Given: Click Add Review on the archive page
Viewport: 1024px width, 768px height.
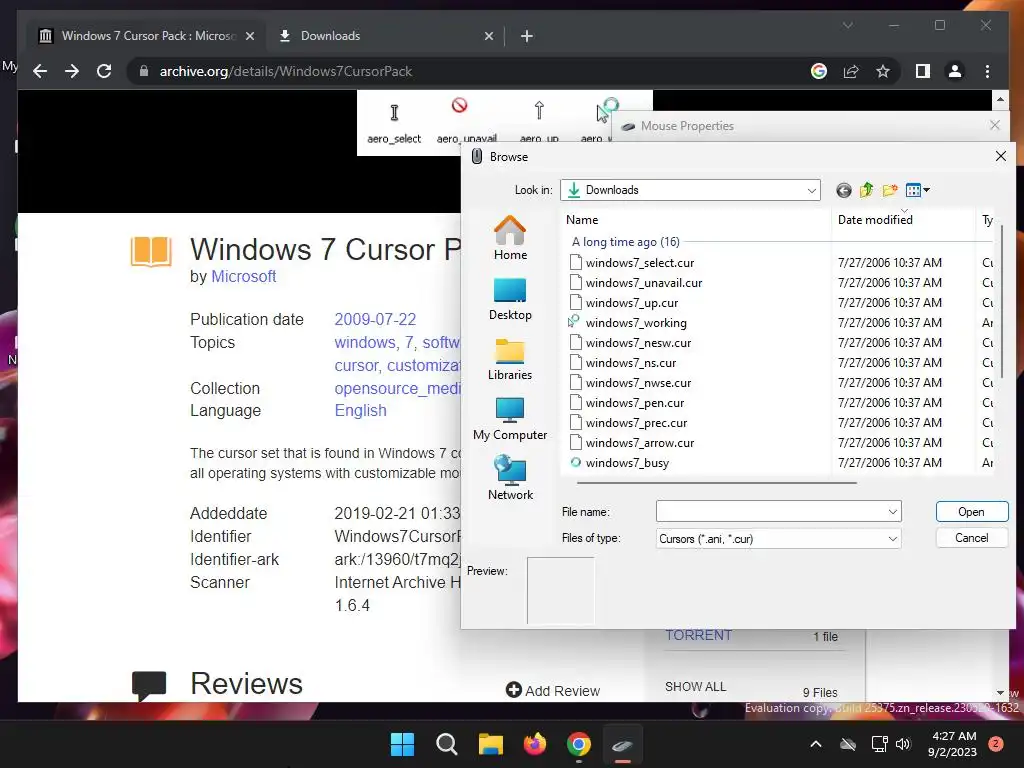Looking at the screenshot, I should click(552, 690).
